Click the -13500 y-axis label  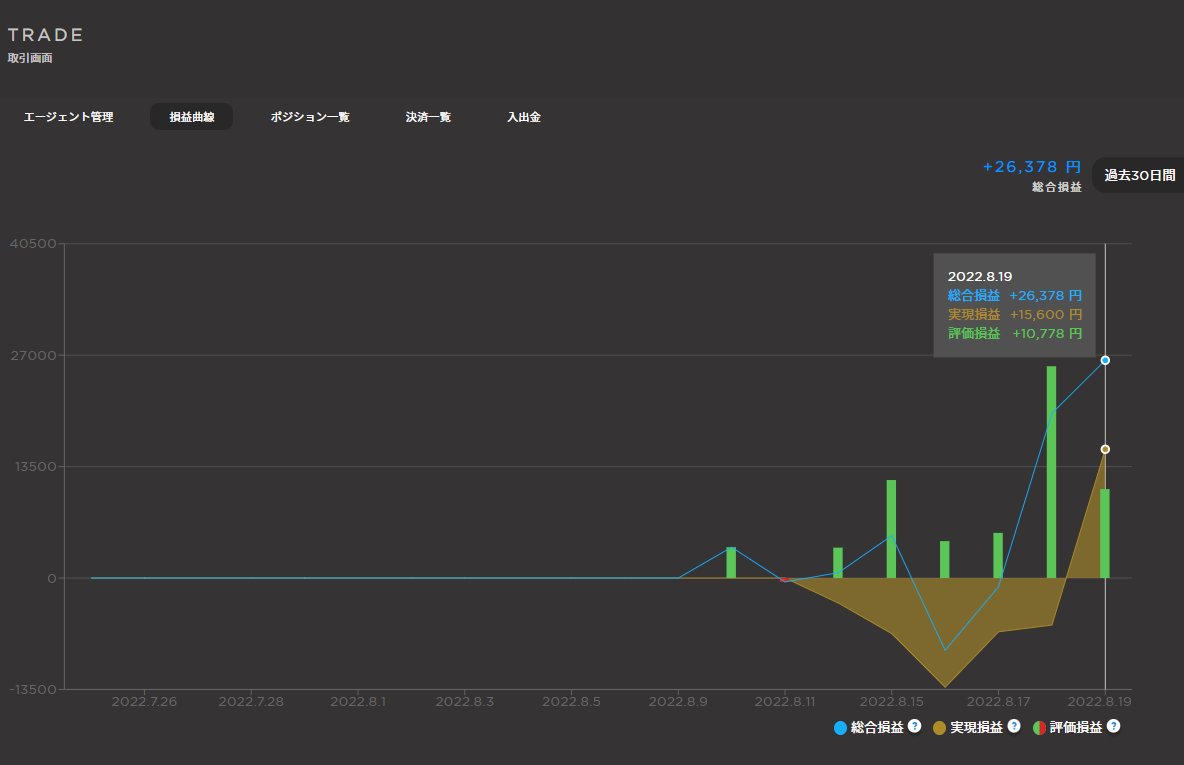(x=33, y=689)
